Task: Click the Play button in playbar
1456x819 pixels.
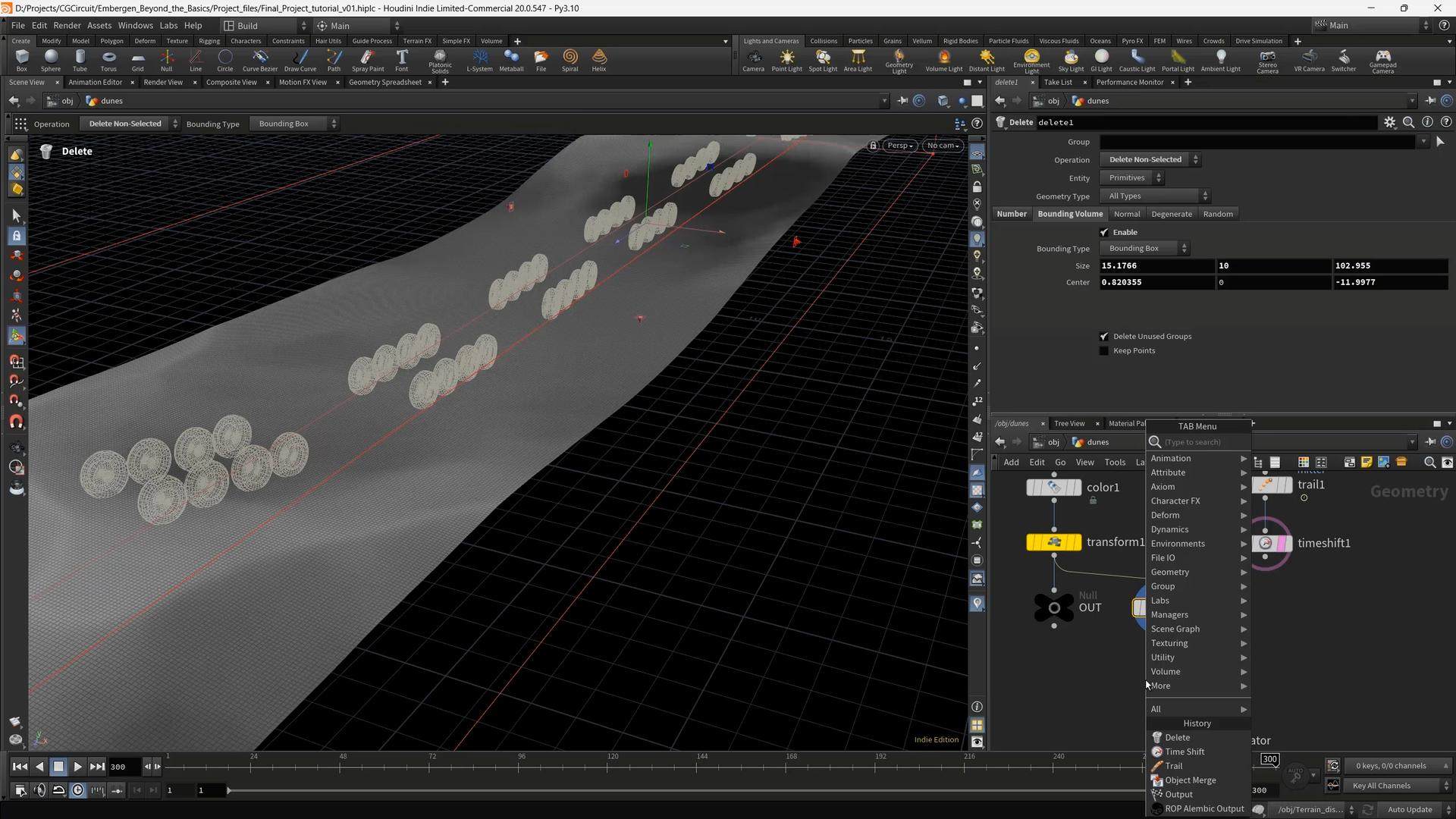Action: [x=77, y=767]
